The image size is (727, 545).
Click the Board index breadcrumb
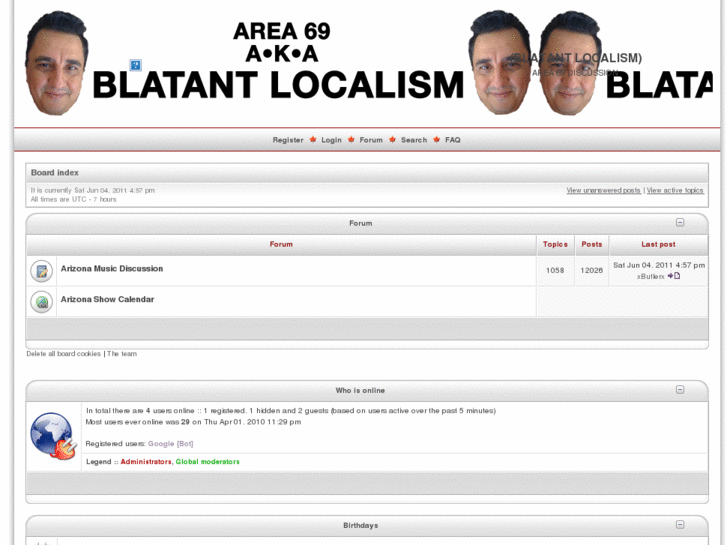[x=55, y=173]
